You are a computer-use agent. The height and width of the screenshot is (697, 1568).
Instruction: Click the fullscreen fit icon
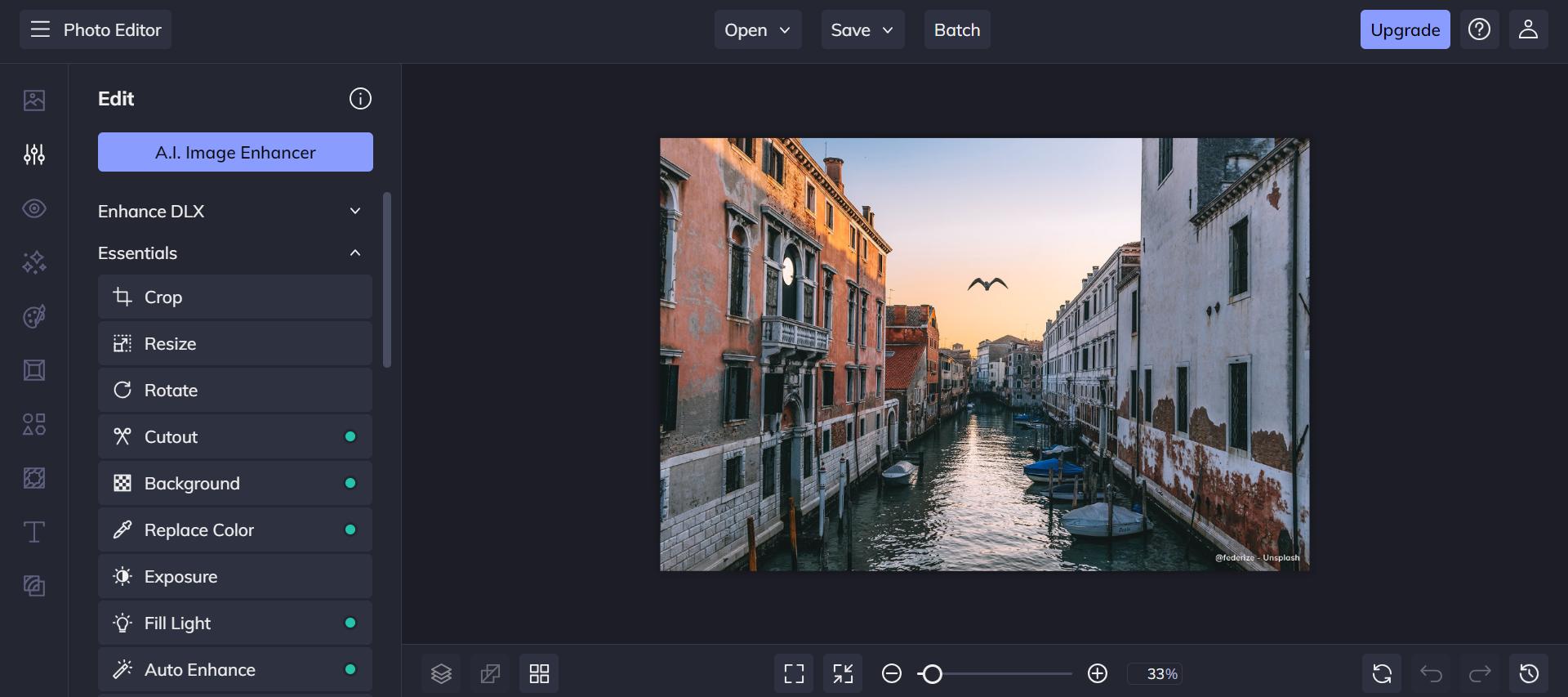[x=794, y=674]
